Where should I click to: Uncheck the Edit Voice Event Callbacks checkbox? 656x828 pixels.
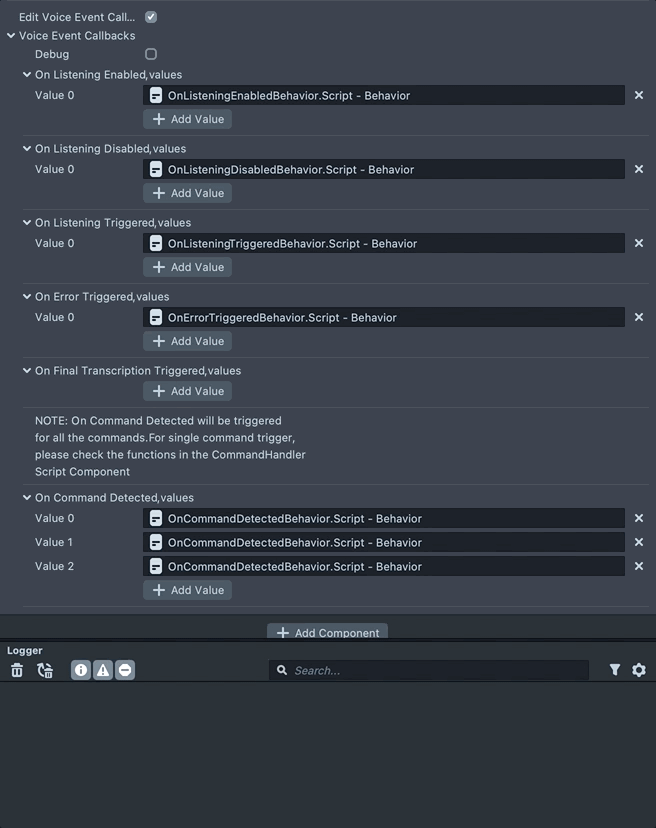tap(151, 17)
